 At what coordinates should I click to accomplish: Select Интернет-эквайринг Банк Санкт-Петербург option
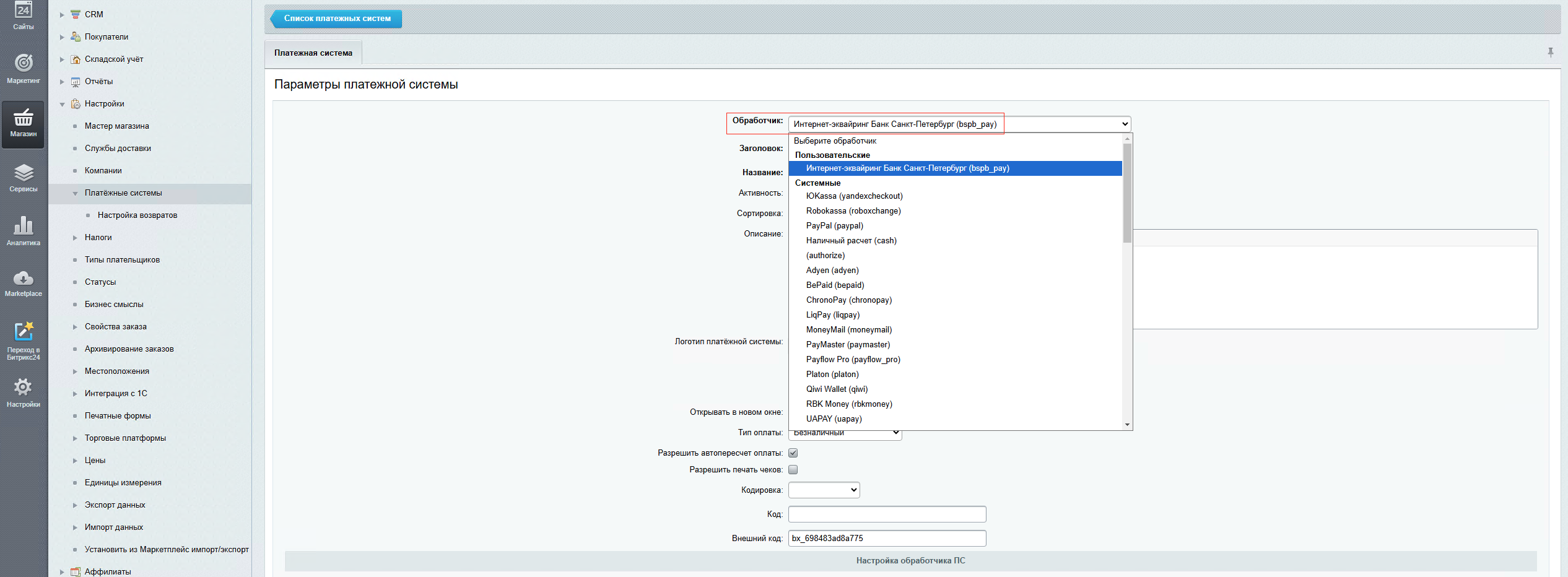pyautogui.click(x=955, y=168)
